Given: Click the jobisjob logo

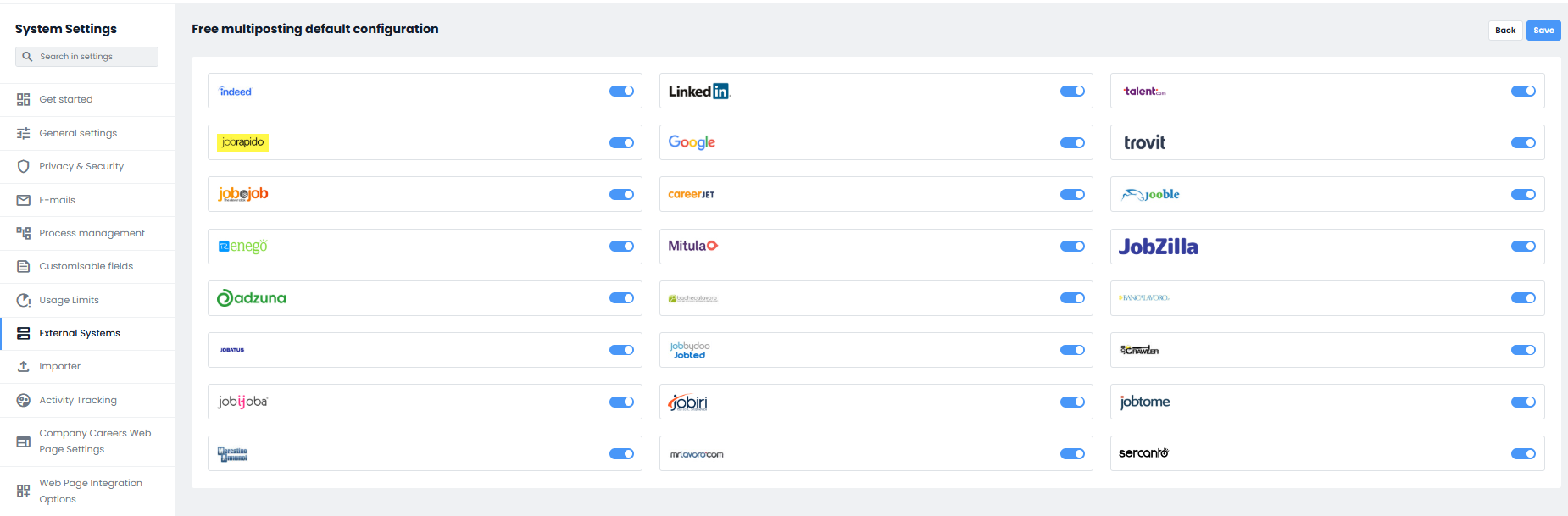Looking at the screenshot, I should click(243, 194).
